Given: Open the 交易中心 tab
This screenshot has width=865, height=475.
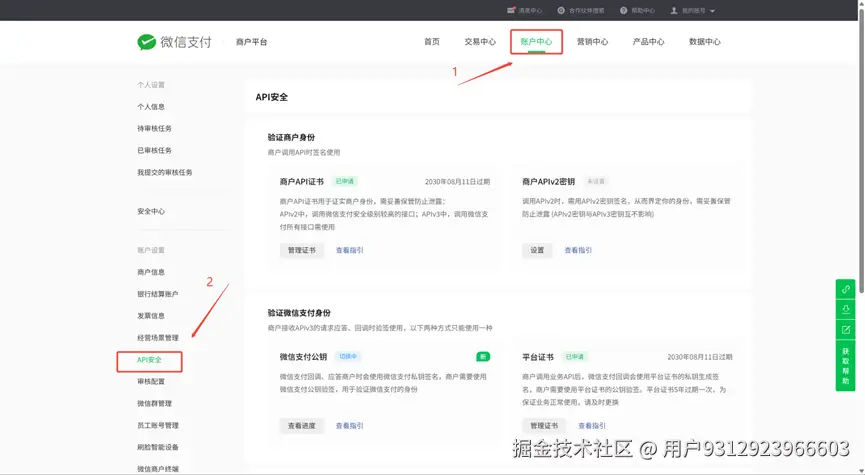Looking at the screenshot, I should (480, 41).
